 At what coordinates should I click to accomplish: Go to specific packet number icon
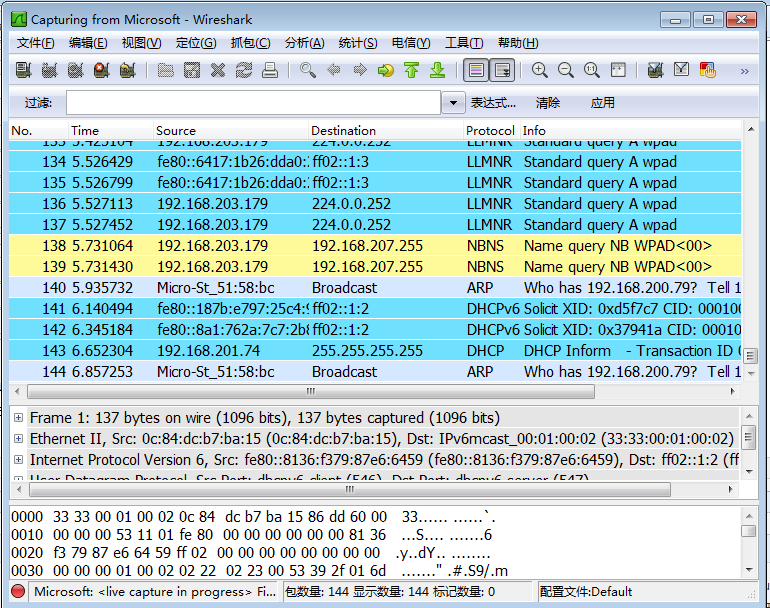(386, 70)
